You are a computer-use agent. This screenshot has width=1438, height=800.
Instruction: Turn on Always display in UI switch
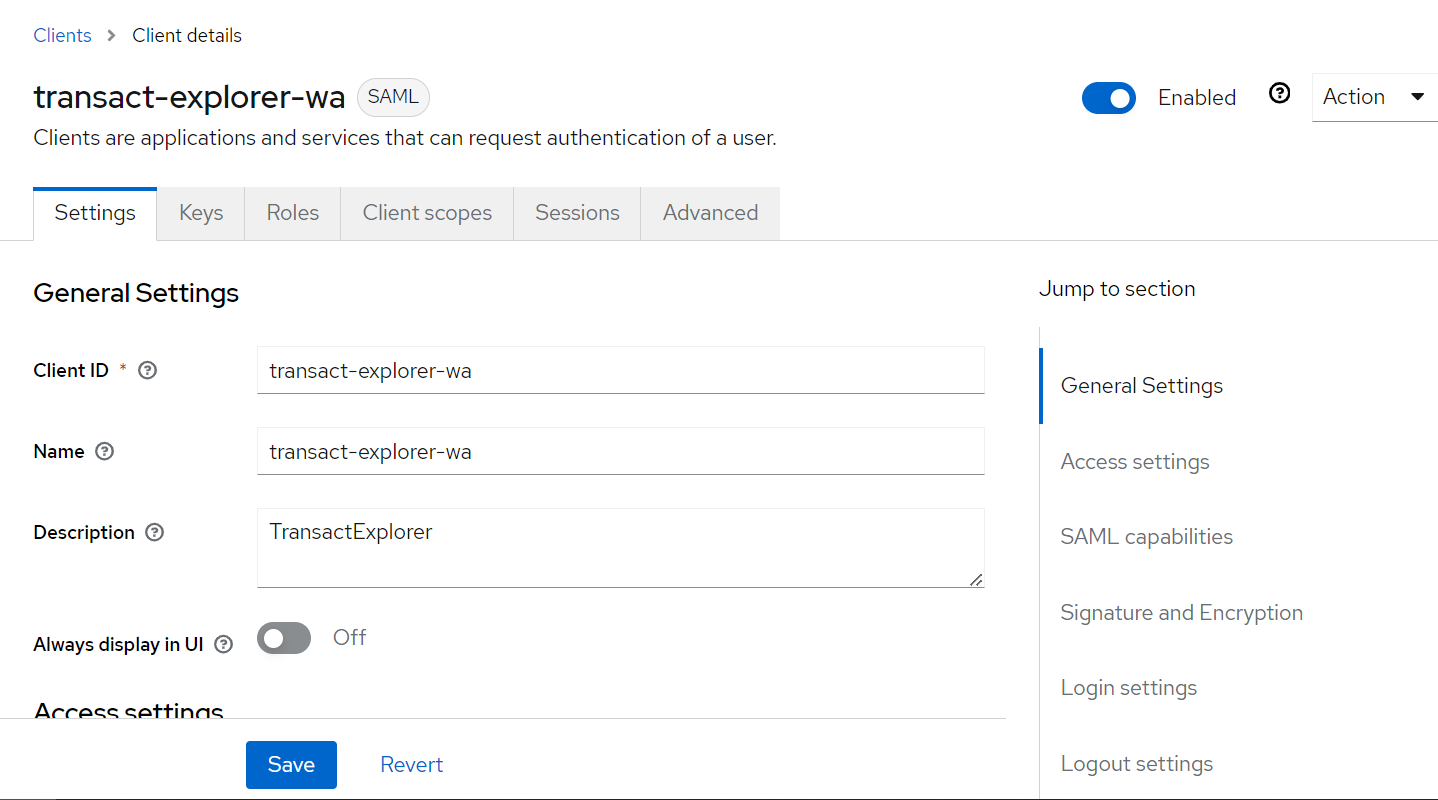click(x=284, y=638)
